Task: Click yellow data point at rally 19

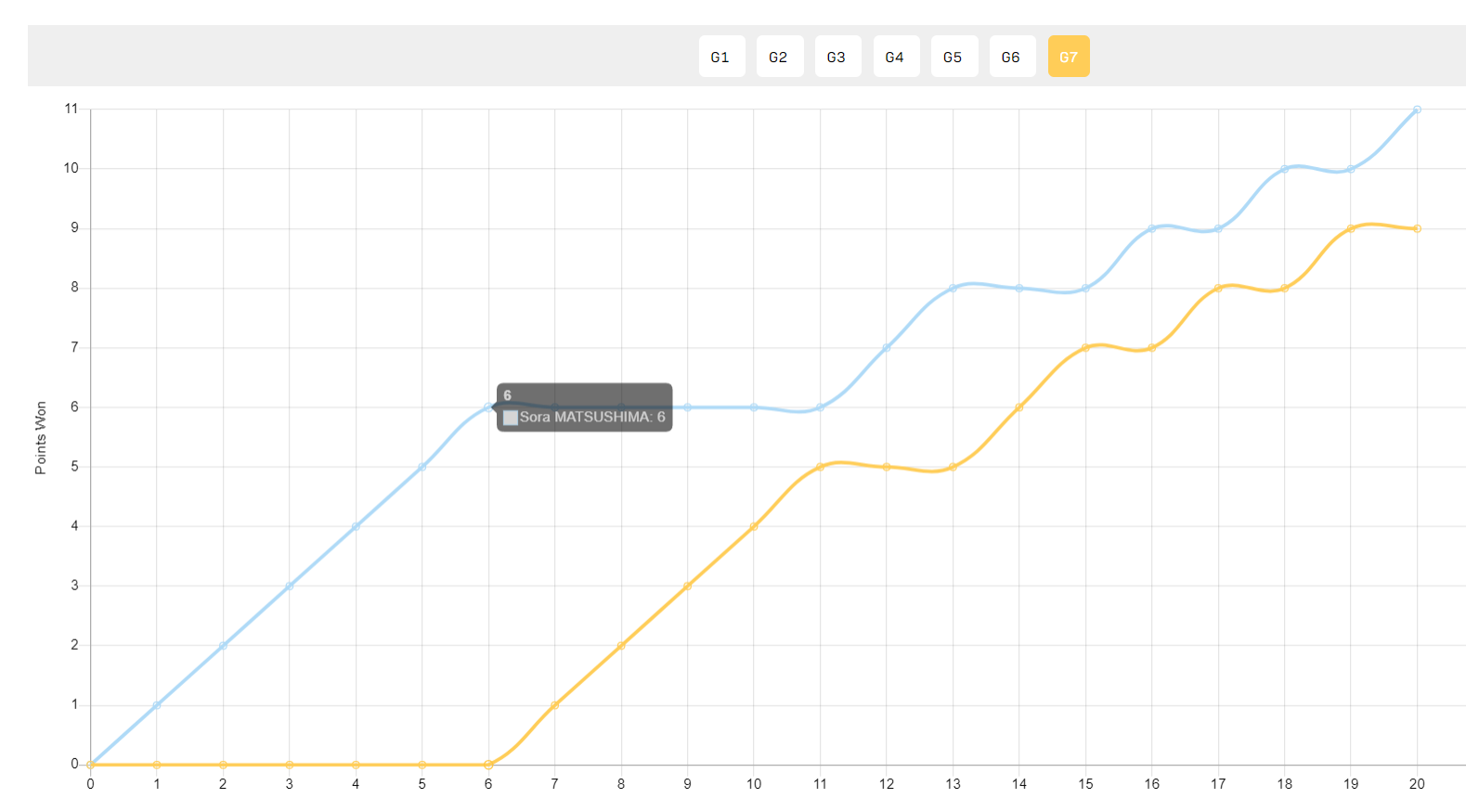Action: click(x=1351, y=228)
